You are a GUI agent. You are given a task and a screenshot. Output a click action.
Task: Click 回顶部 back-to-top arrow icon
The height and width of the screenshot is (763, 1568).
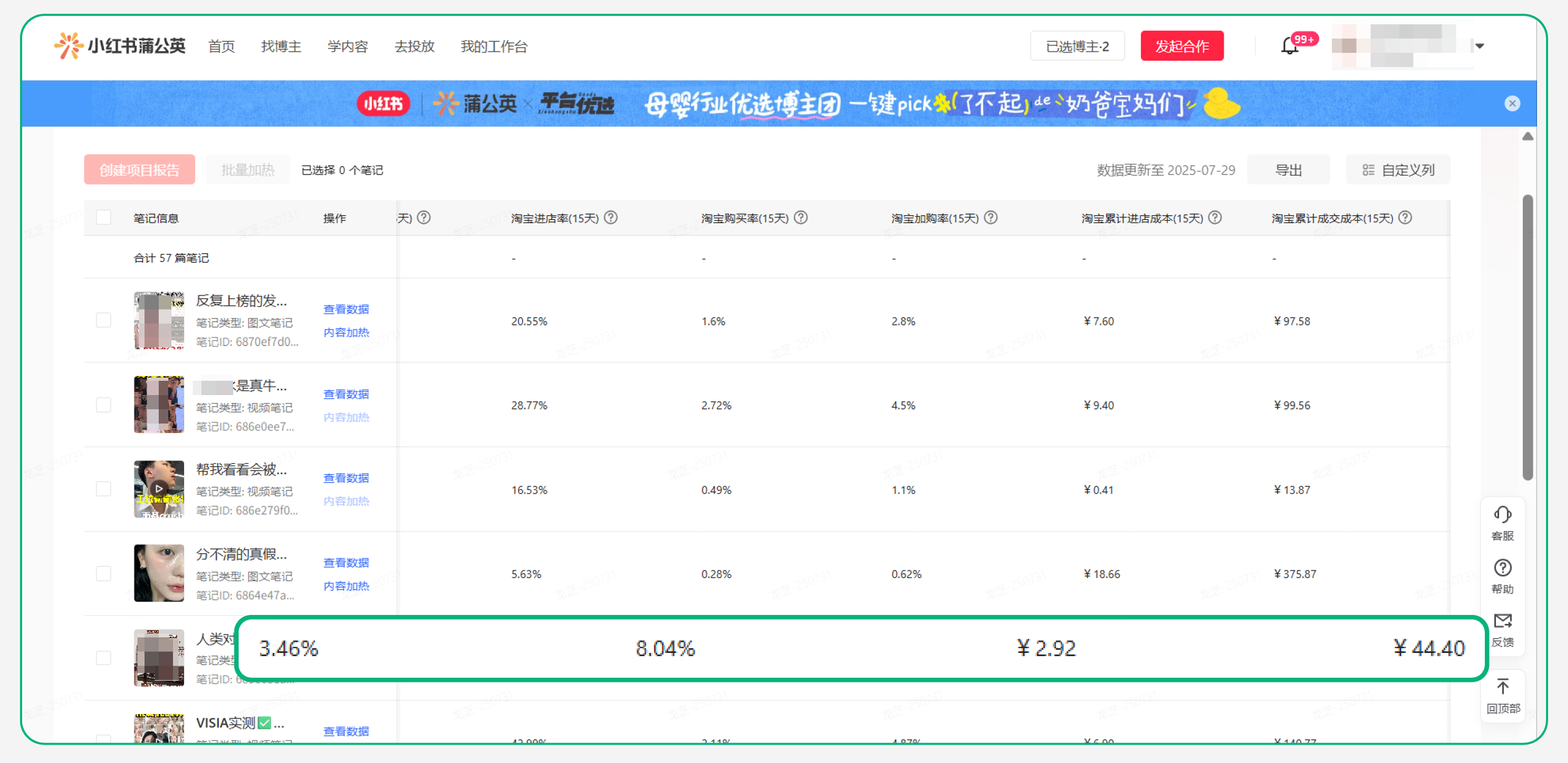coord(1502,686)
